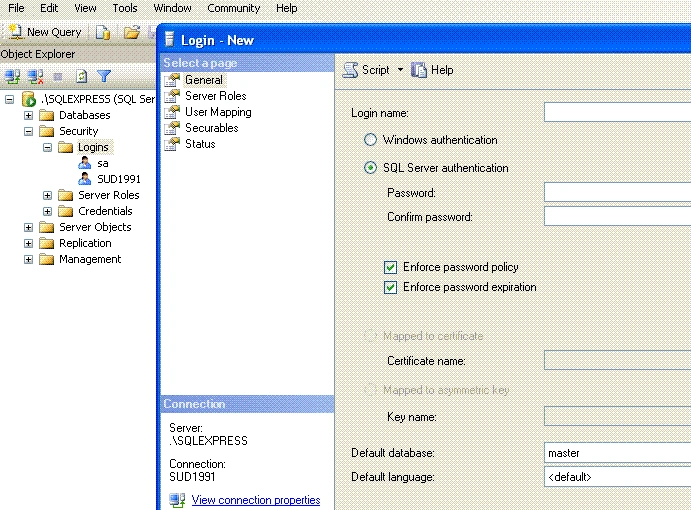
Task: Open the Tools menu
Action: [x=125, y=8]
